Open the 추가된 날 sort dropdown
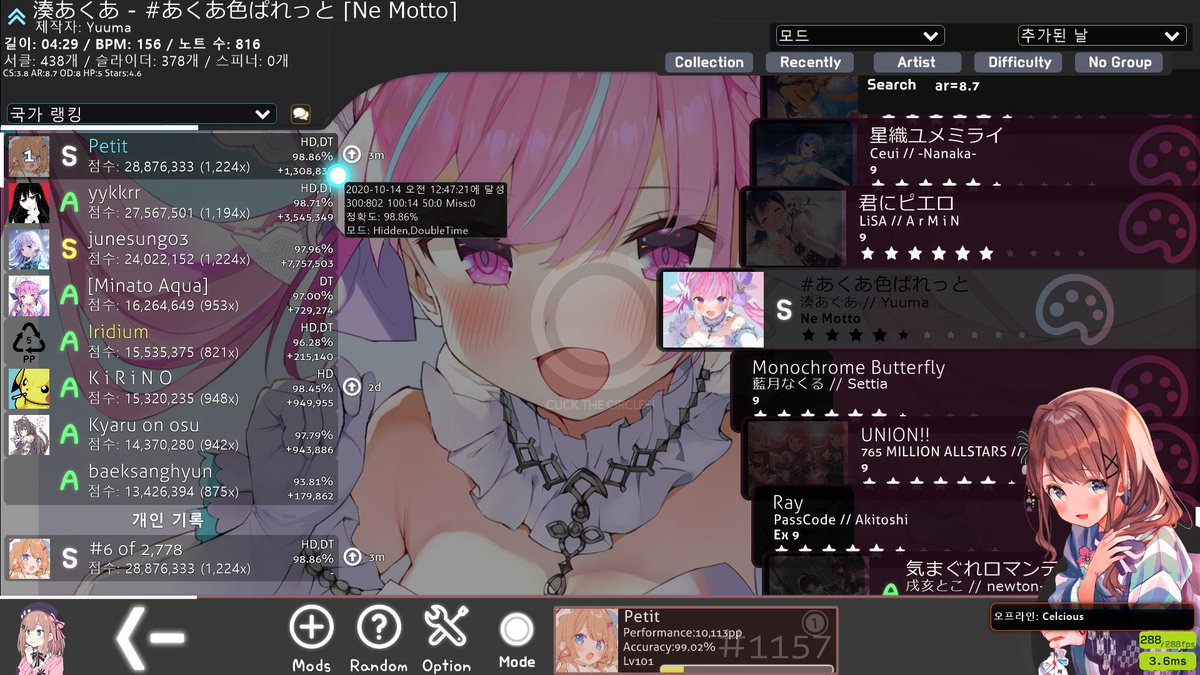 click(1101, 35)
